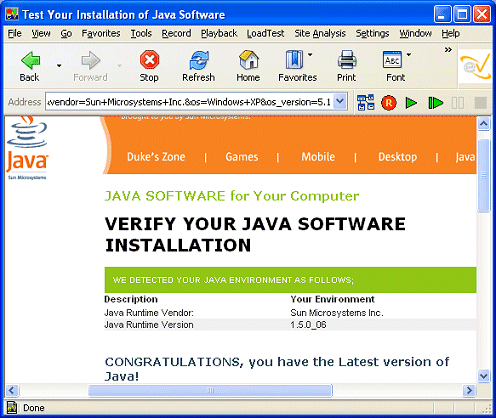Expand the Address bar URL dropdown
496x418 pixels.
[x=340, y=101]
